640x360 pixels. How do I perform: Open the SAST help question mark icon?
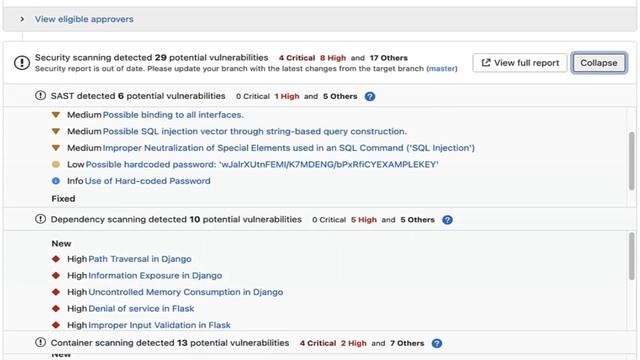pos(370,96)
